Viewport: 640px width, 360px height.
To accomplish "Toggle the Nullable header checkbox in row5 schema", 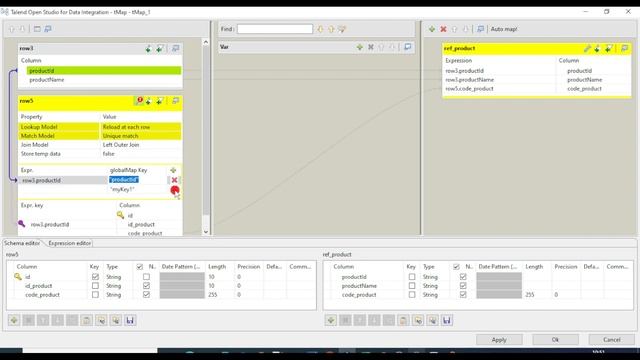I will pyautogui.click(x=140, y=267).
